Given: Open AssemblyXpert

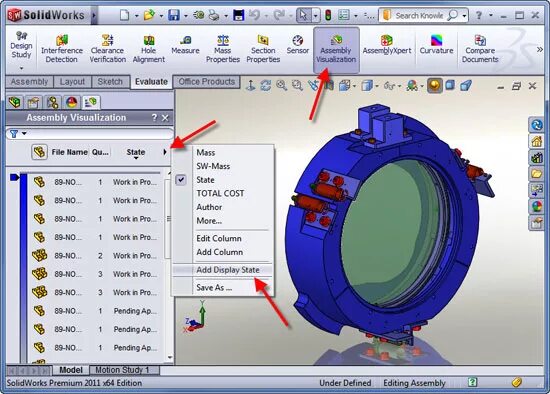Looking at the screenshot, I should point(387,45).
